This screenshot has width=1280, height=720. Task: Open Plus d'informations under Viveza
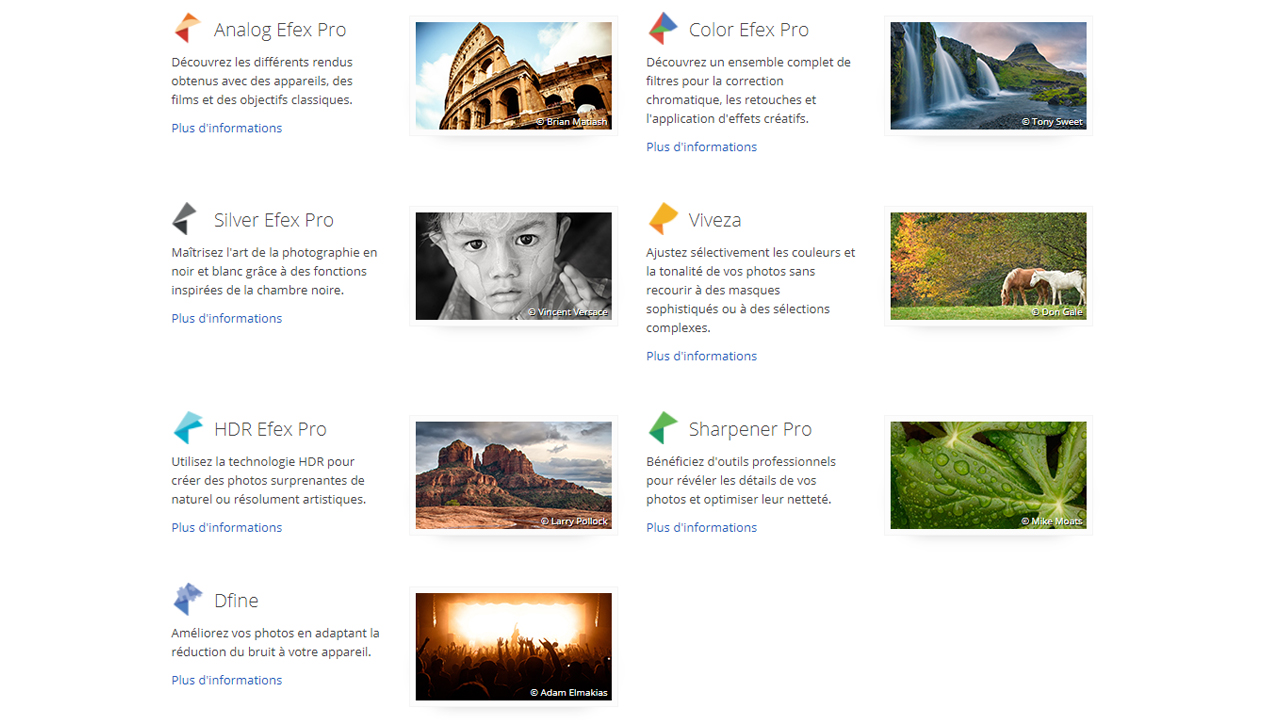click(x=702, y=356)
